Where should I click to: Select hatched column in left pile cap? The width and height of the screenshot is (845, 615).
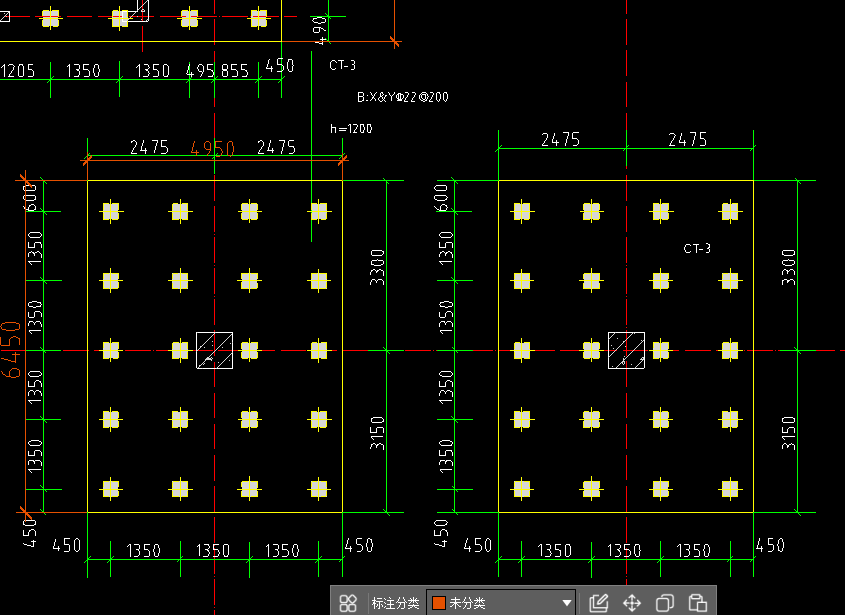(214, 350)
